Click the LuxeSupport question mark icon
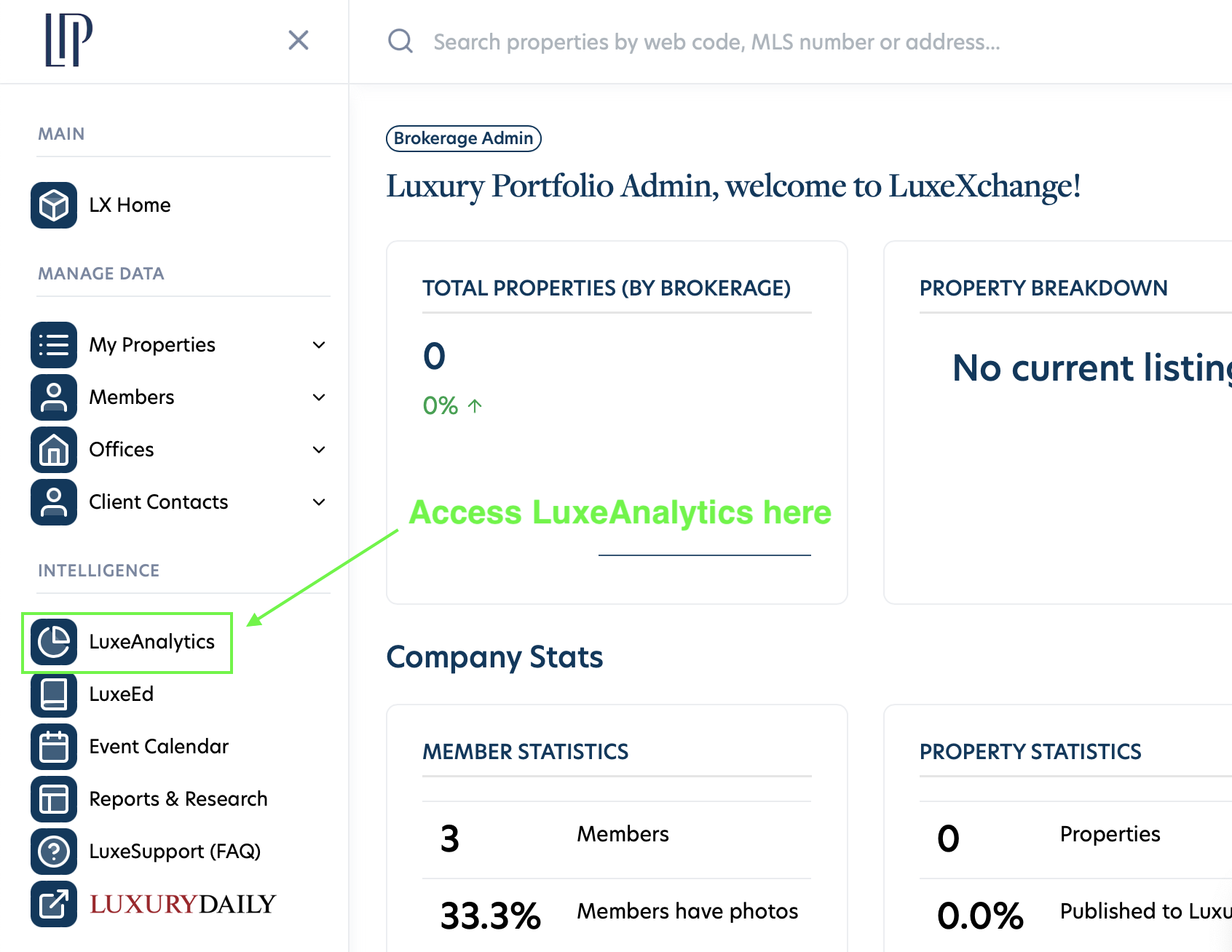 coord(54,852)
